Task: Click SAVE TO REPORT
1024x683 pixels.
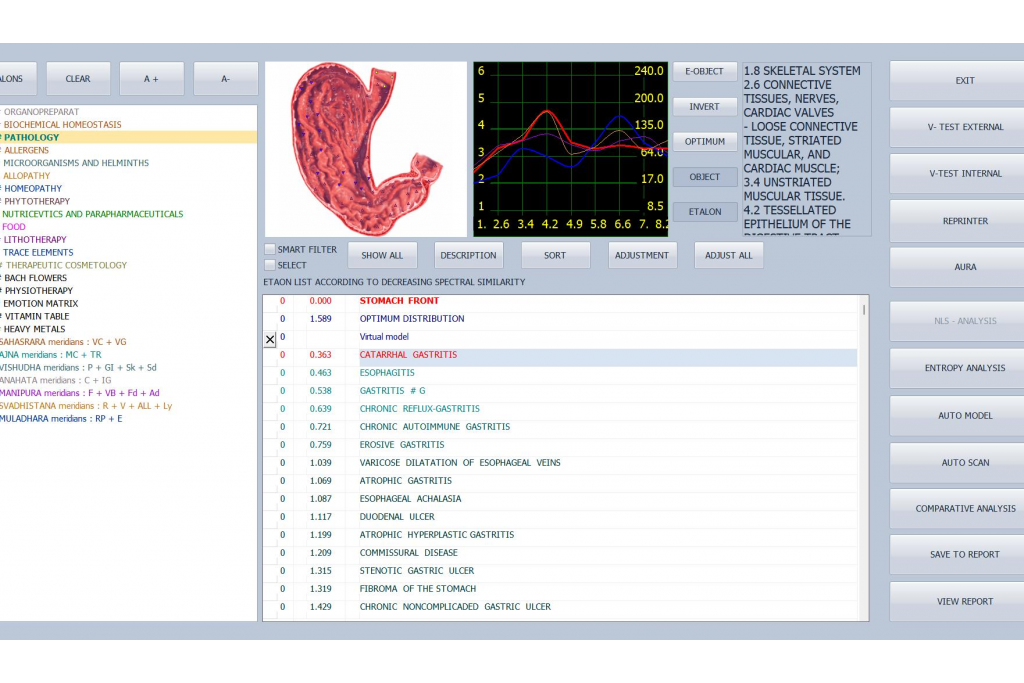Action: 964,554
